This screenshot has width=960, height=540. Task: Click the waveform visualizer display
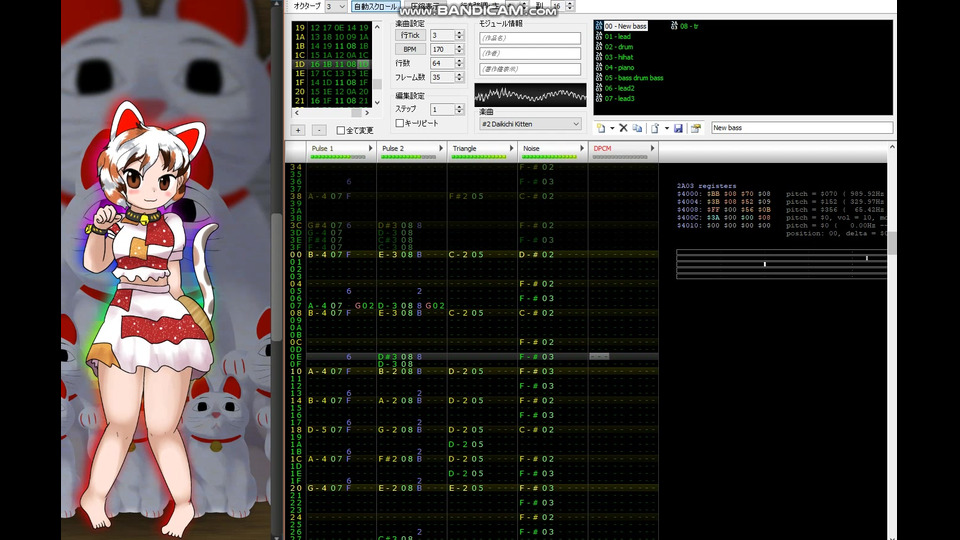(530, 95)
